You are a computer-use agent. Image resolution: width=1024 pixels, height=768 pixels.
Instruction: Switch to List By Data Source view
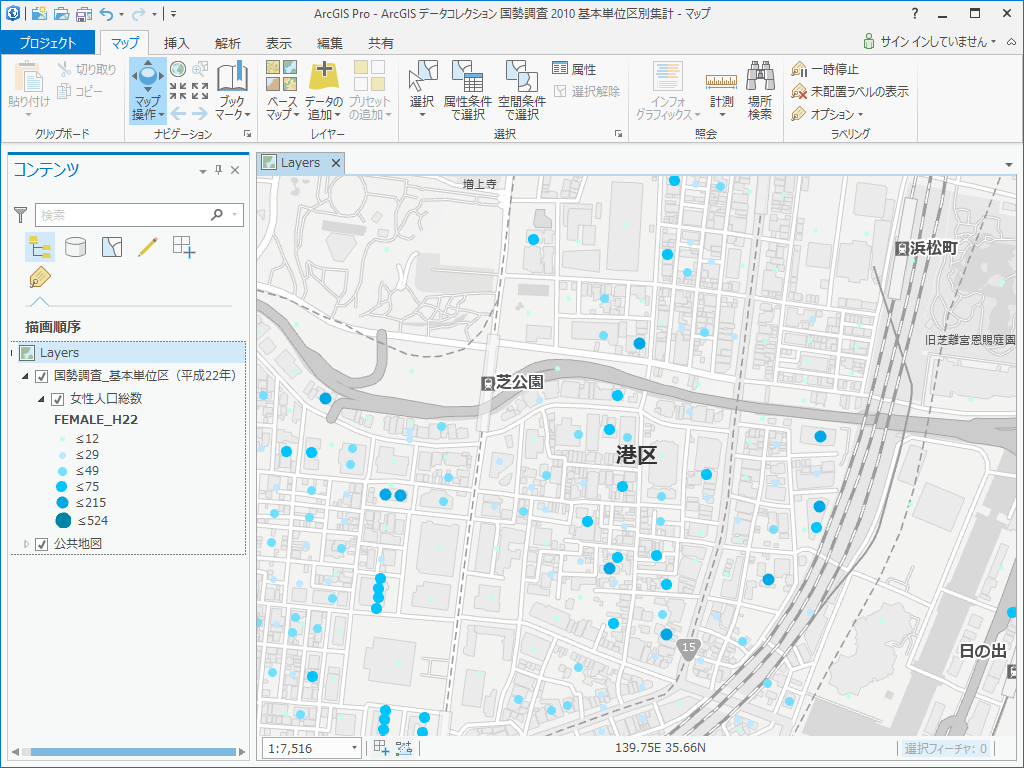coord(75,247)
